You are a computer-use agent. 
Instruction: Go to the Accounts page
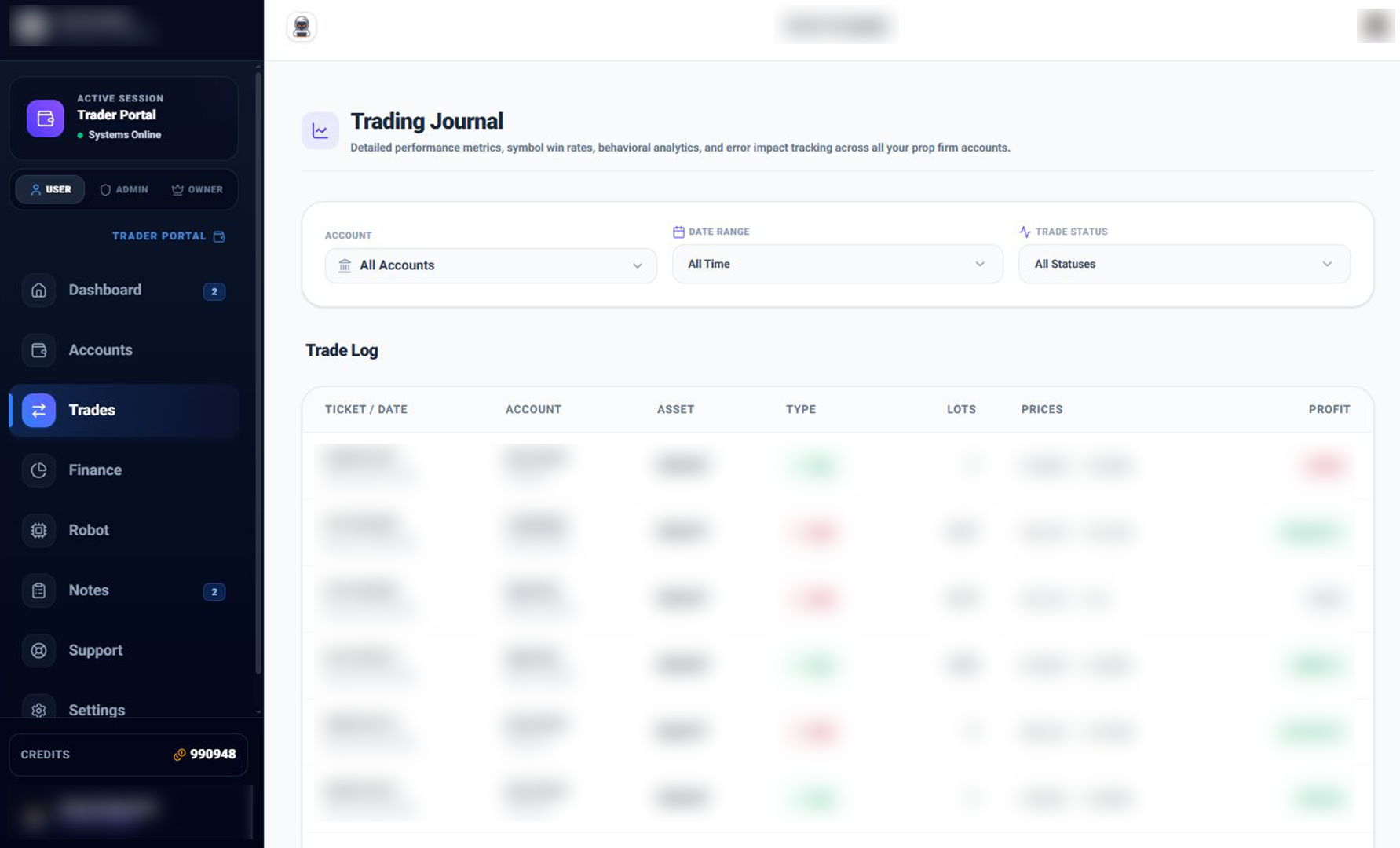pyautogui.click(x=124, y=350)
